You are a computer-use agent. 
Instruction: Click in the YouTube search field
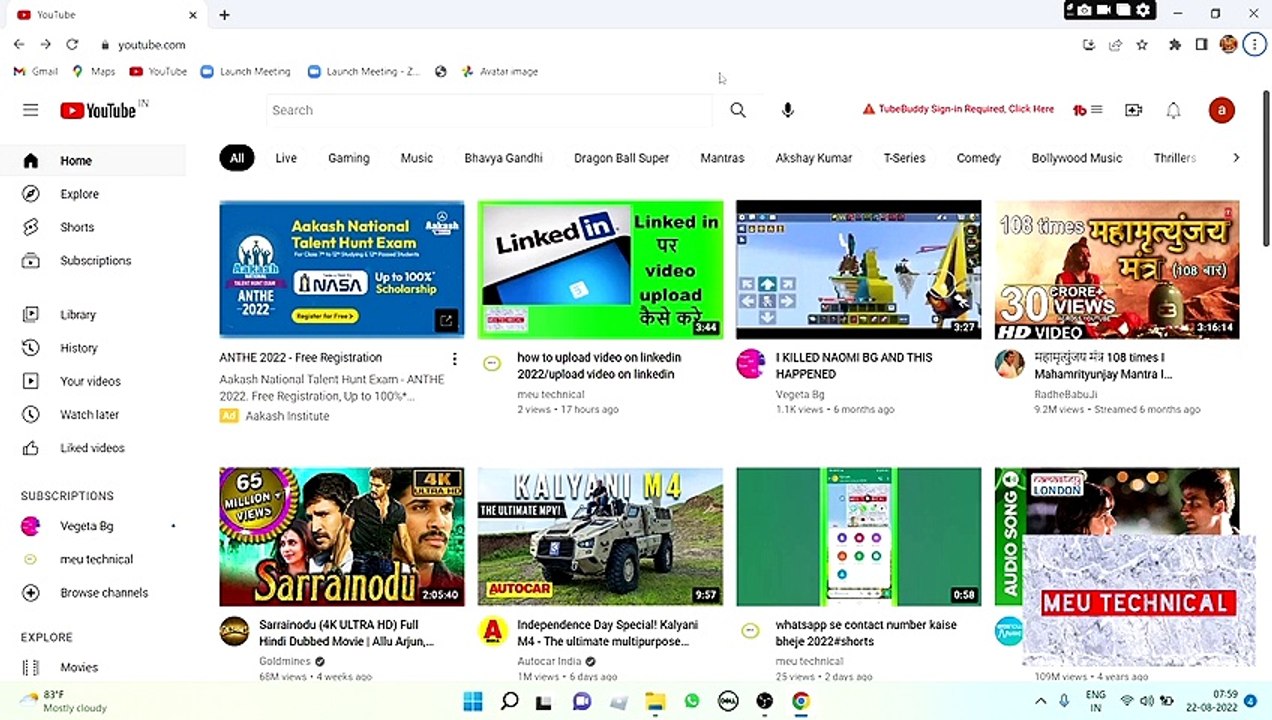pyautogui.click(x=490, y=110)
